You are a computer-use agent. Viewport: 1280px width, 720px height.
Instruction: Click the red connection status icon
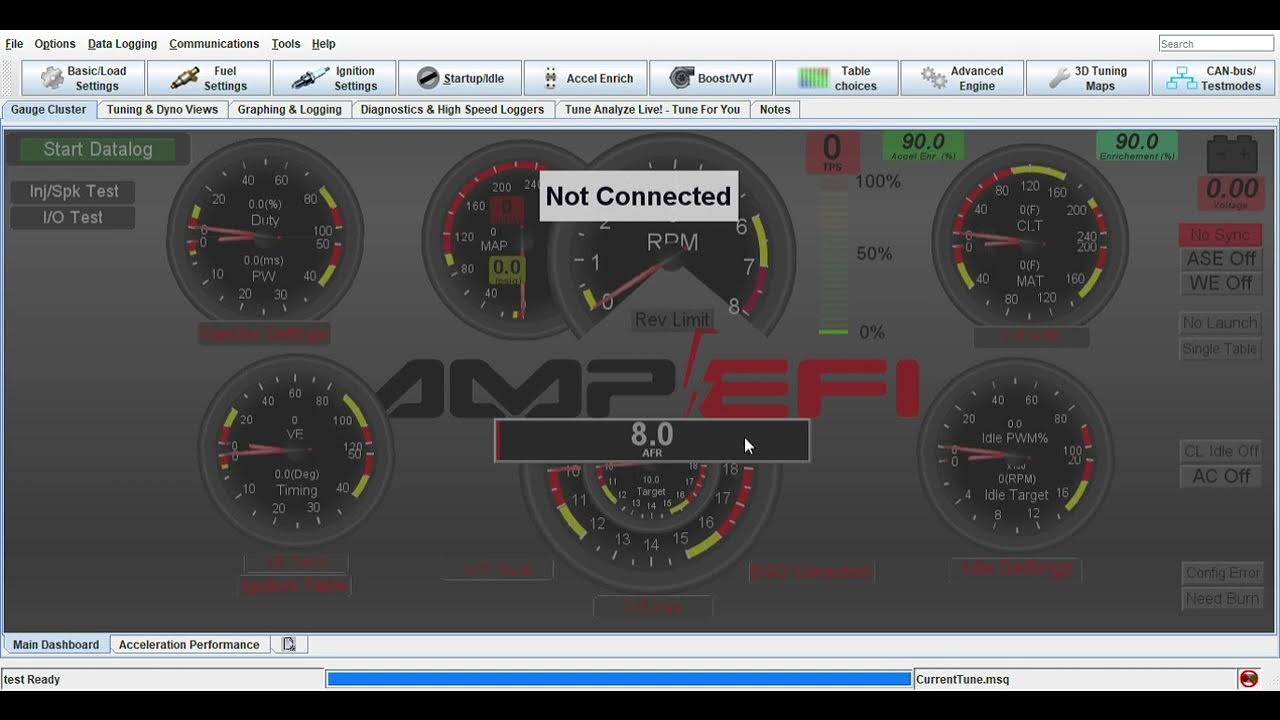pos(1249,679)
